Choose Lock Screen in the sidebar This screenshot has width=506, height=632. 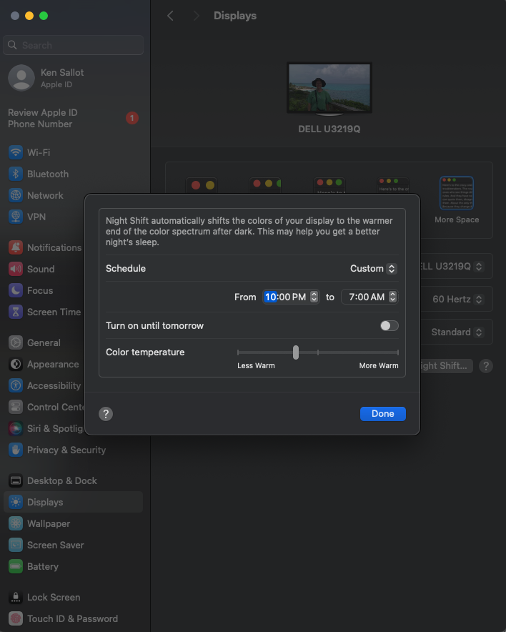pyautogui.click(x=73, y=597)
